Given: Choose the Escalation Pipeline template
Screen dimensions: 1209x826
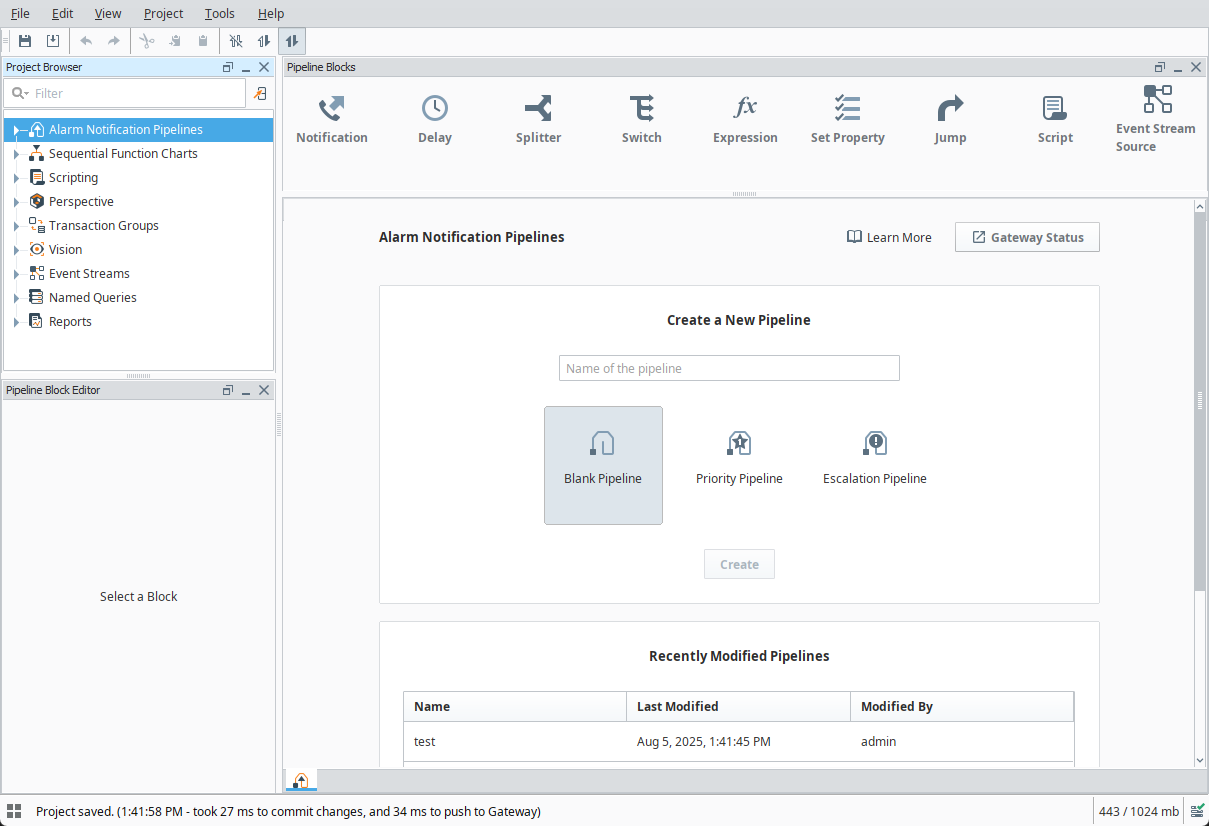Looking at the screenshot, I should [875, 465].
